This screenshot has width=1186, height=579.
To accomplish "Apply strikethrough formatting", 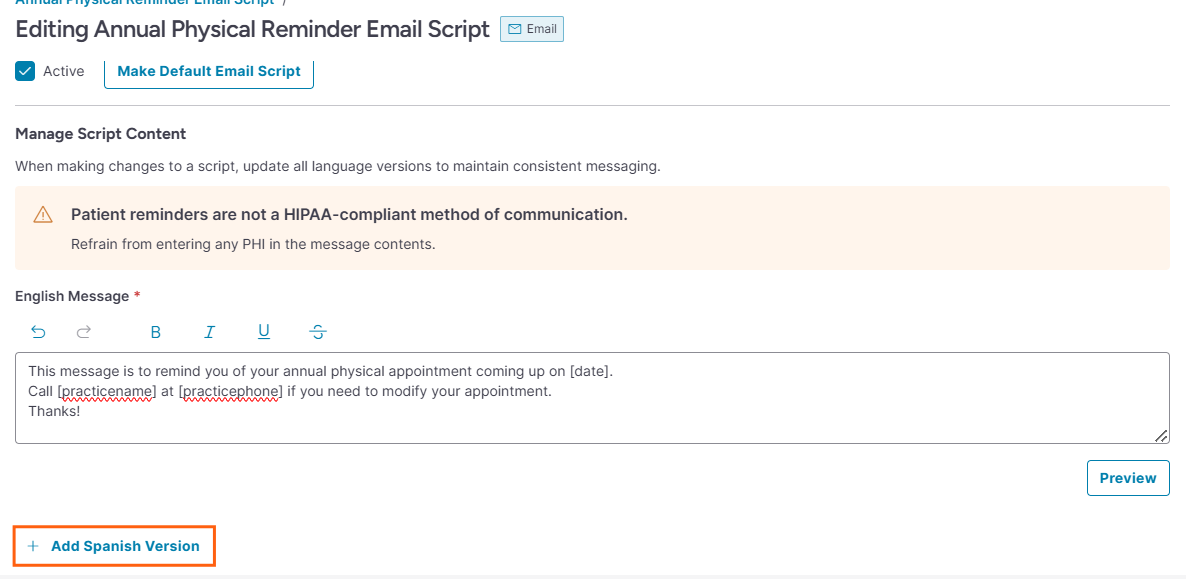I will (318, 332).
